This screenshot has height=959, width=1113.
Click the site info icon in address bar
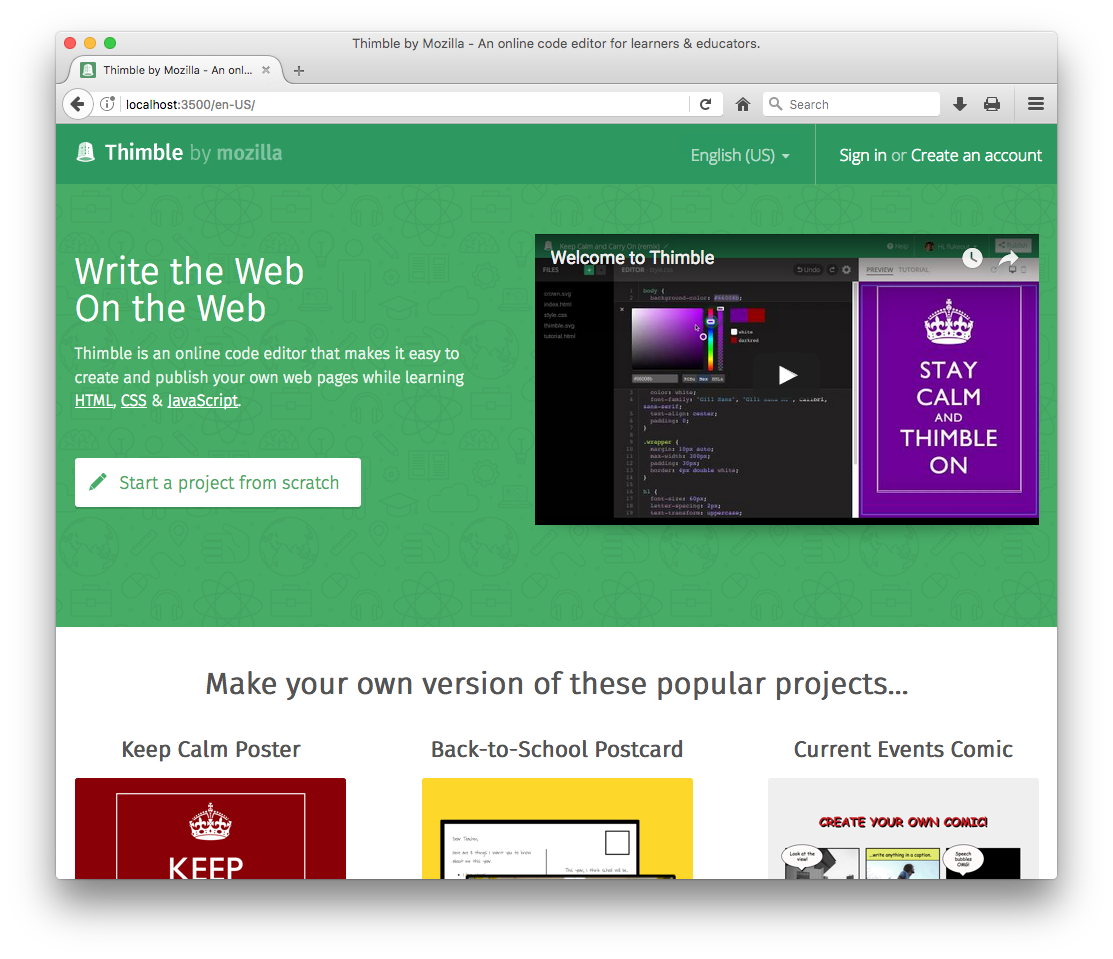tap(107, 103)
